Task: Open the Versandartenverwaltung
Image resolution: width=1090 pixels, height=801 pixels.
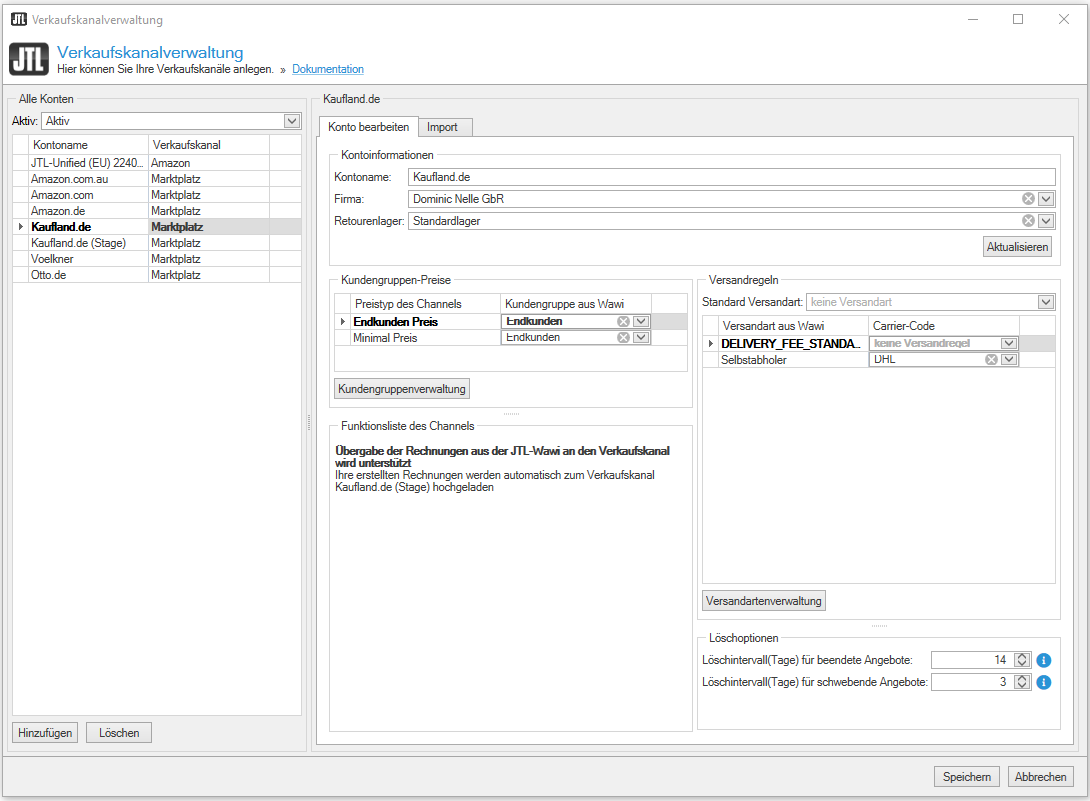Action: click(x=764, y=600)
